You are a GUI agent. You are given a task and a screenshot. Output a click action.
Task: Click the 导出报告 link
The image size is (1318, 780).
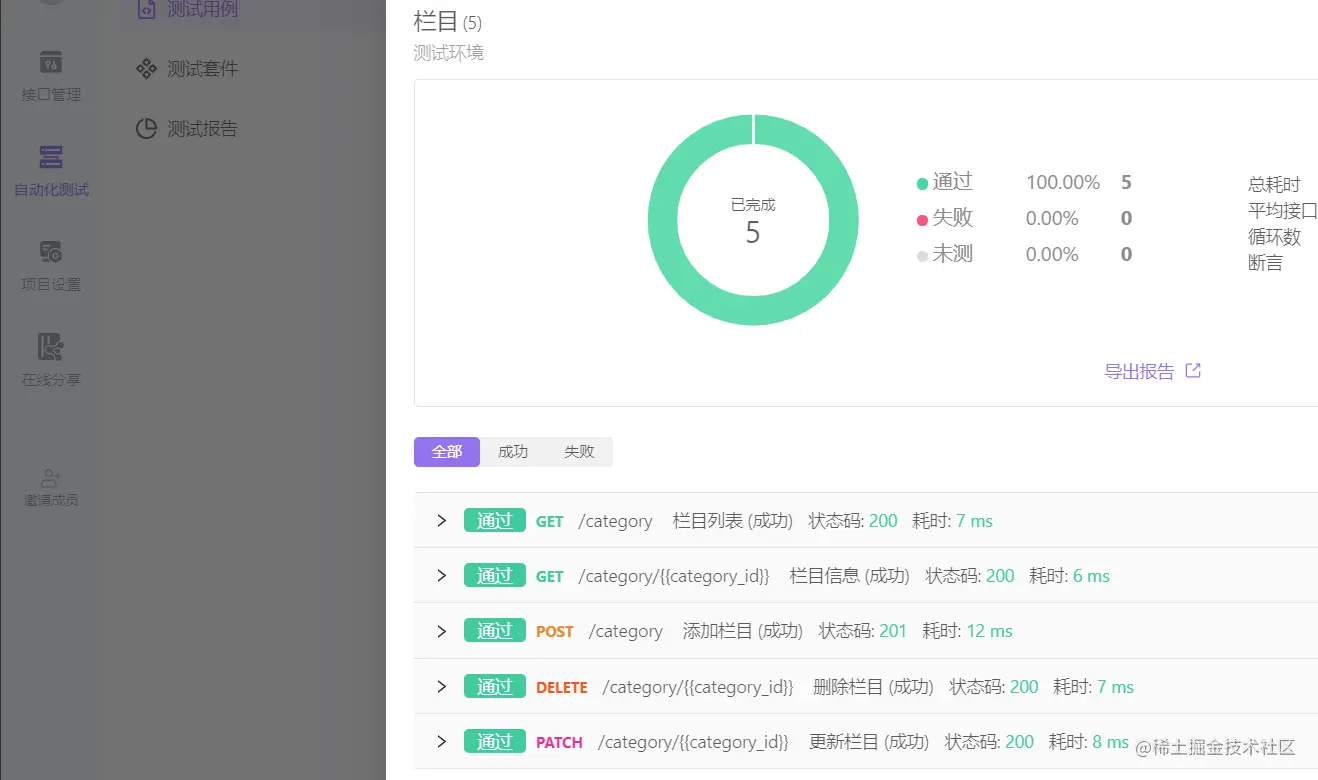click(x=1139, y=372)
